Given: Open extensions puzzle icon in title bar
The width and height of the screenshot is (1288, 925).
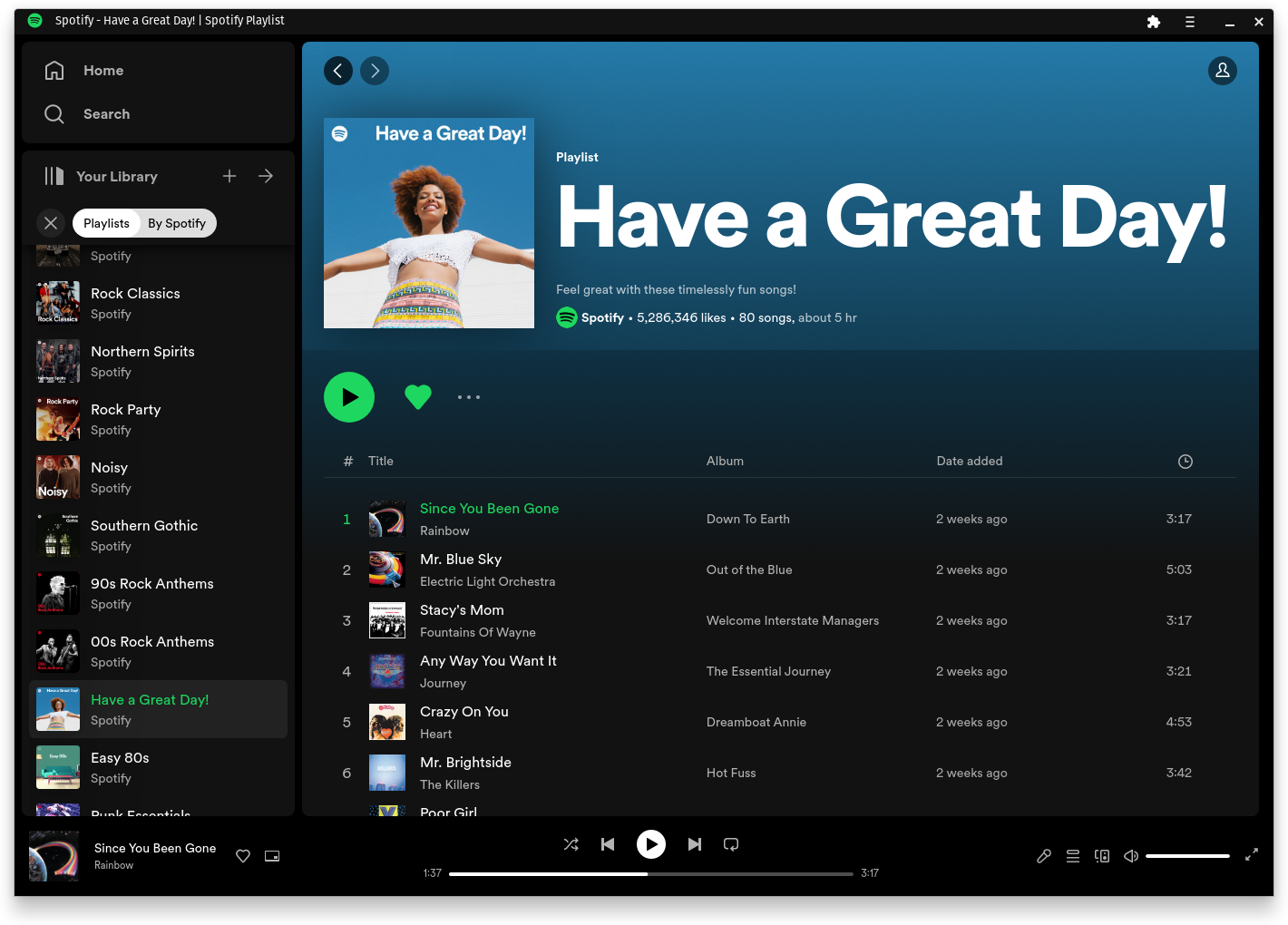Looking at the screenshot, I should [1154, 22].
